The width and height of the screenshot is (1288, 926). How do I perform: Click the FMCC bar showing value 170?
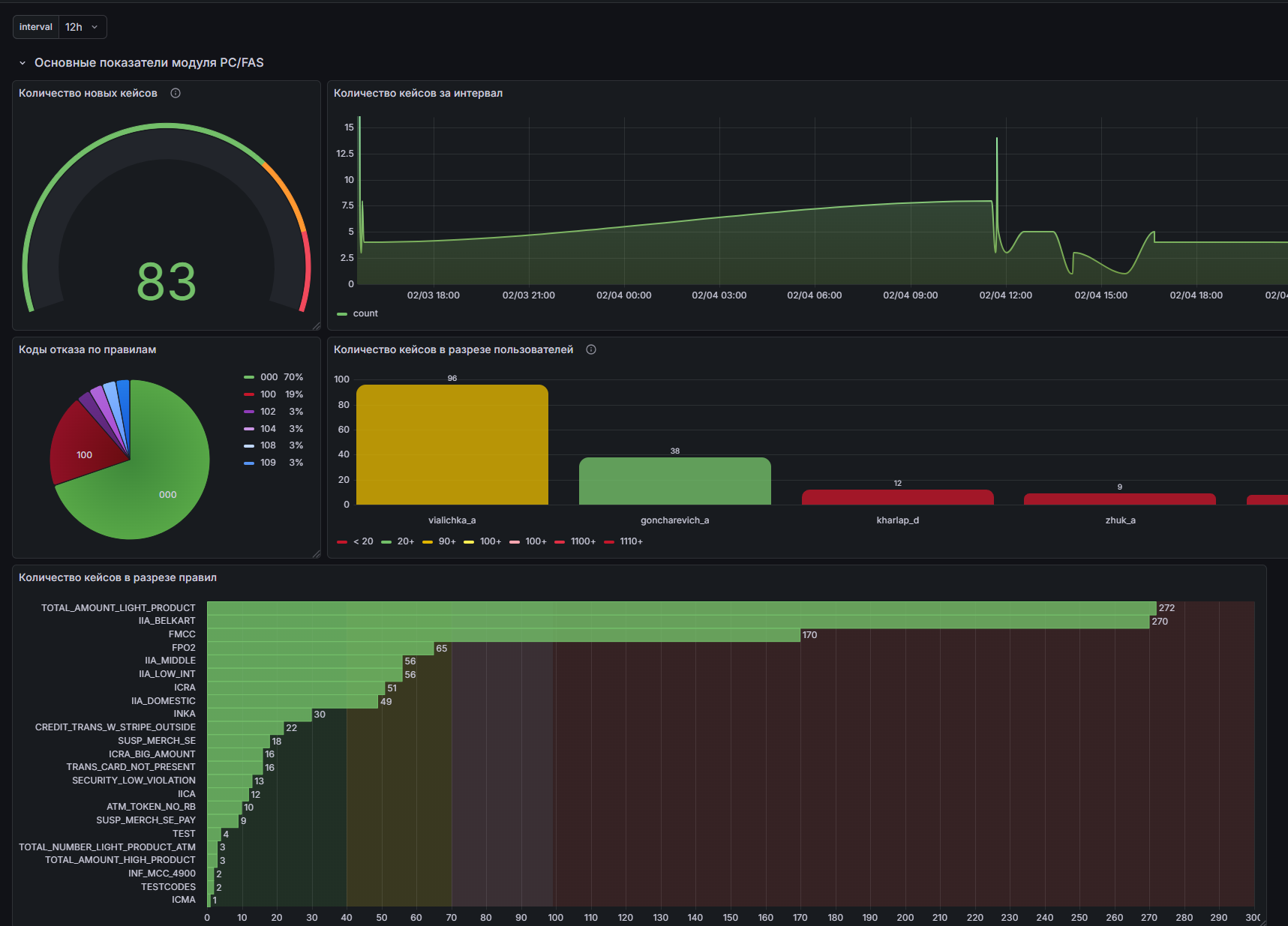(503, 635)
